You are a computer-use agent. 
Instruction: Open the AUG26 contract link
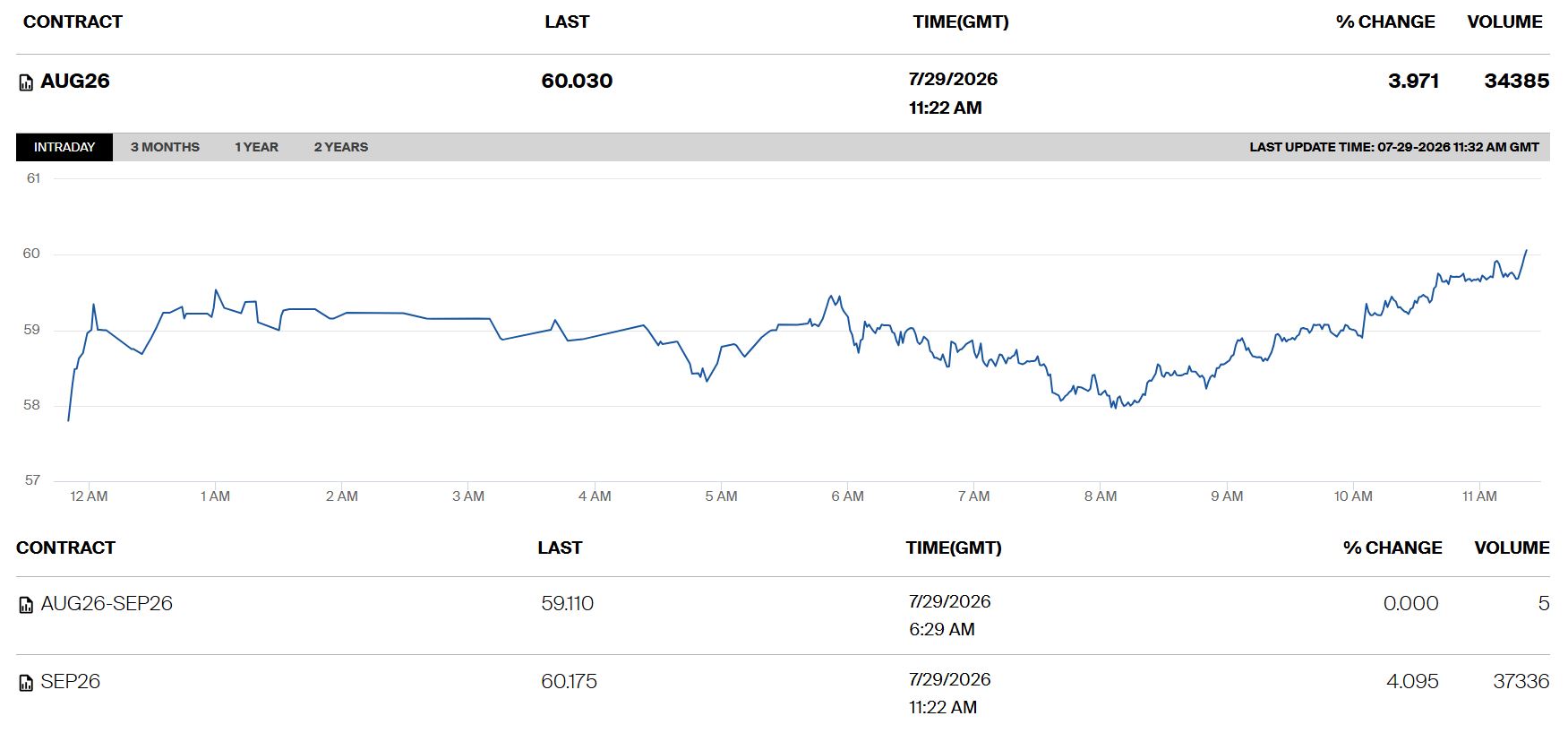[75, 81]
